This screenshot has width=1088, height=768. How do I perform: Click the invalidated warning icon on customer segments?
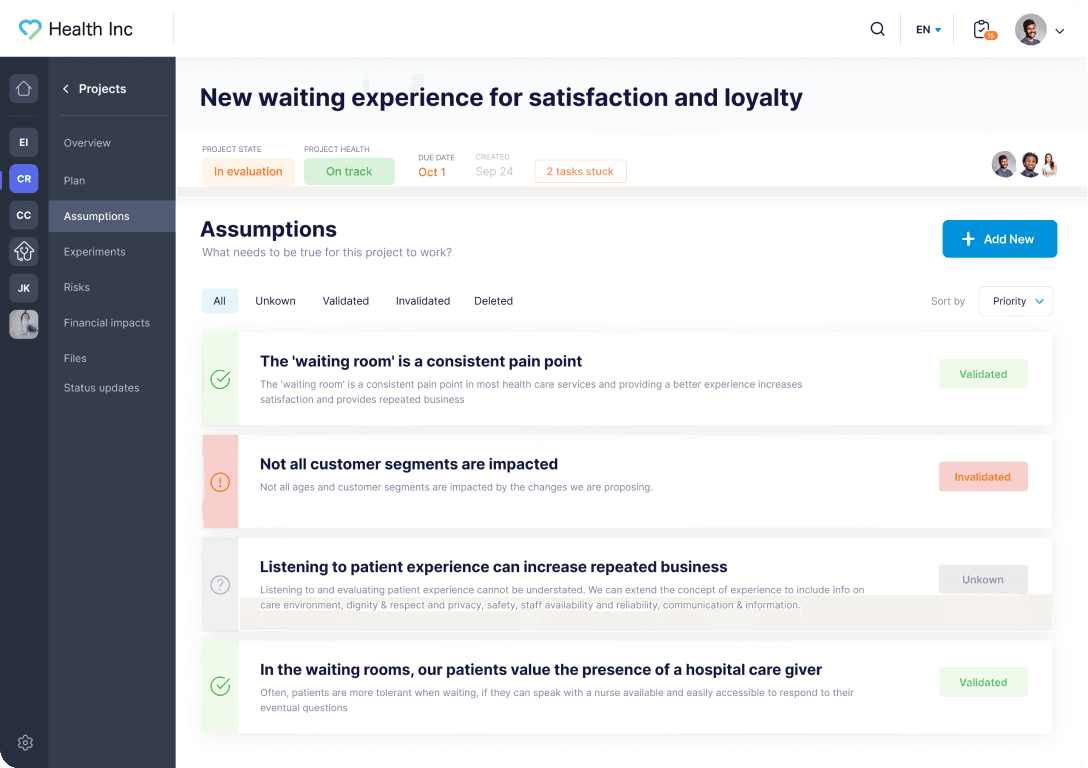coord(220,482)
